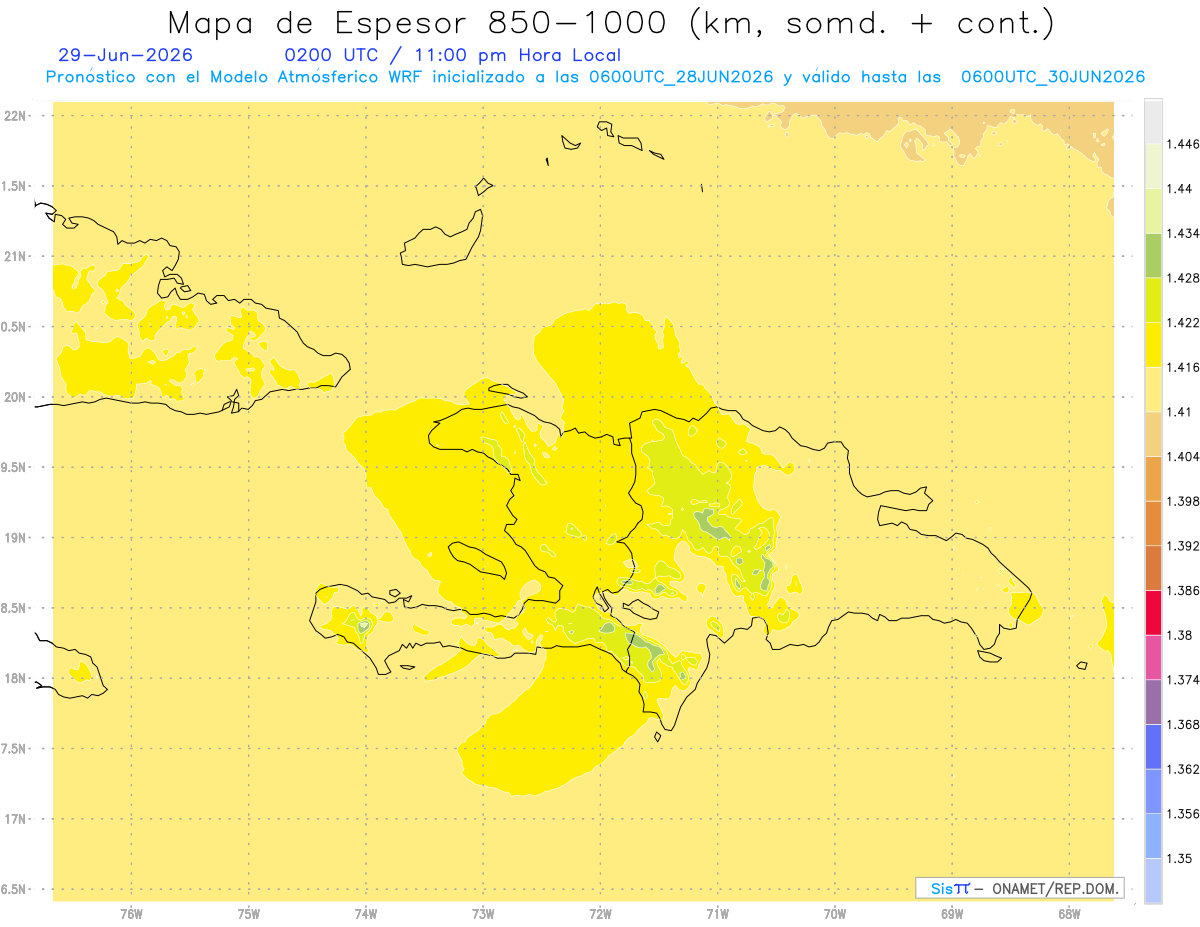Click the longitude label '72W'
The image size is (1200, 927).
[600, 913]
